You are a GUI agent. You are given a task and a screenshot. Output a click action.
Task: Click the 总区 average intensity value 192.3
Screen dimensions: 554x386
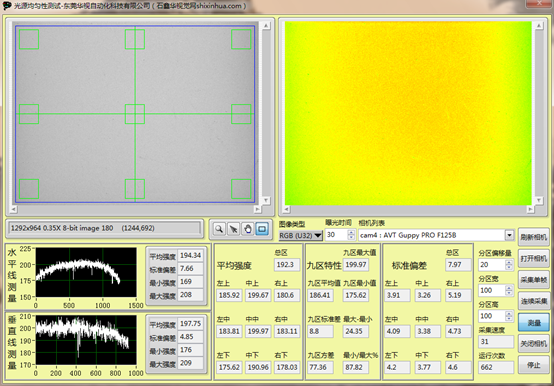pos(287,265)
